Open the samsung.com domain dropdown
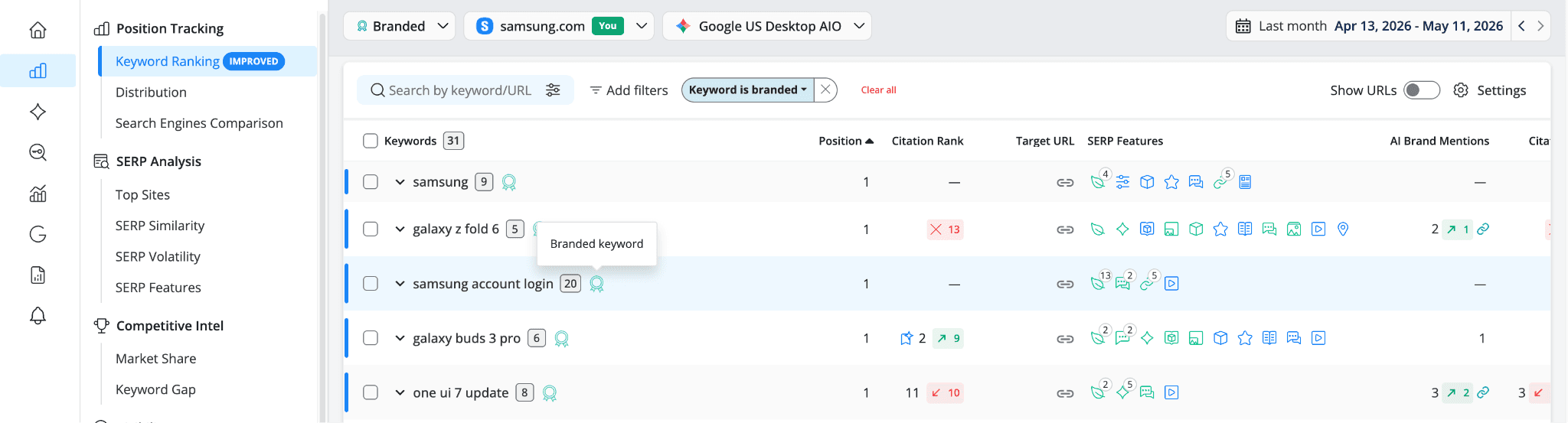The image size is (1568, 423). point(559,26)
